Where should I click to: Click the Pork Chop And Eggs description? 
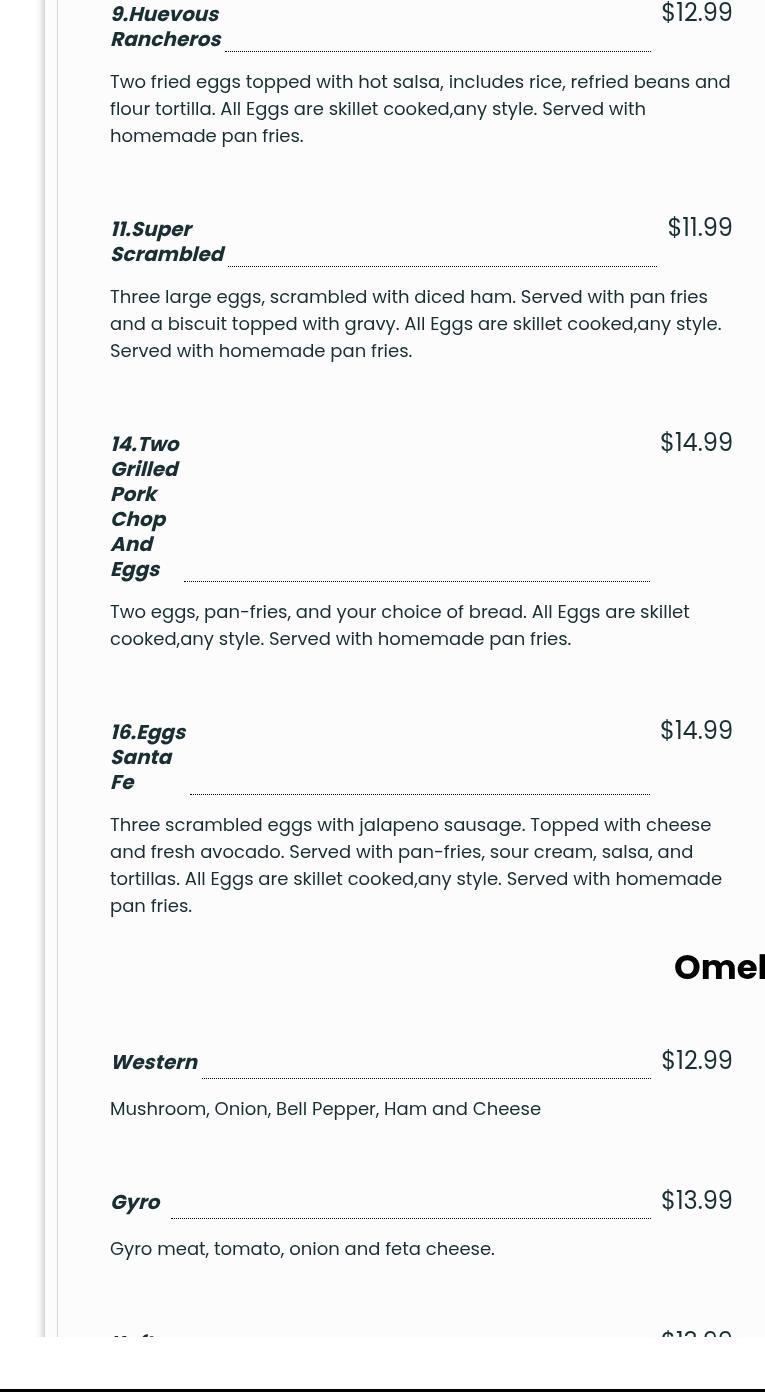click(x=399, y=625)
